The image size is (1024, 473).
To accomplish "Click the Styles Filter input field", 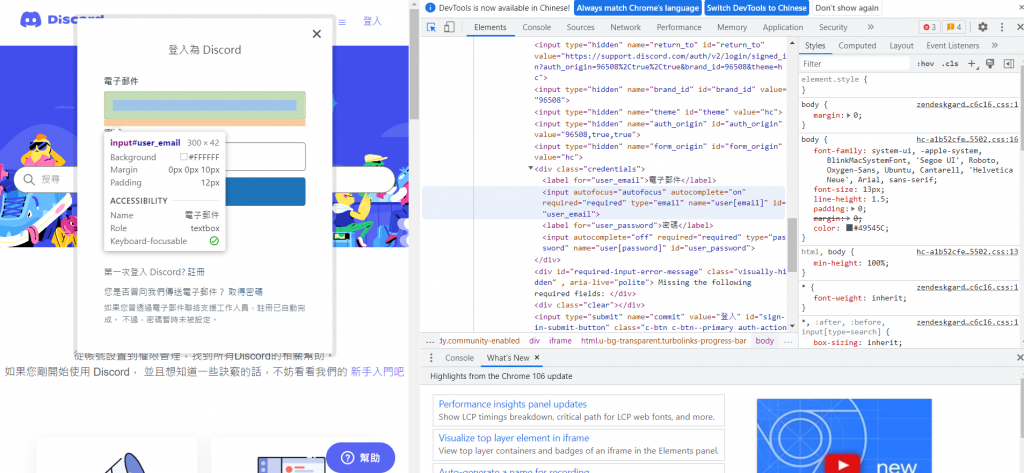I will point(854,63).
